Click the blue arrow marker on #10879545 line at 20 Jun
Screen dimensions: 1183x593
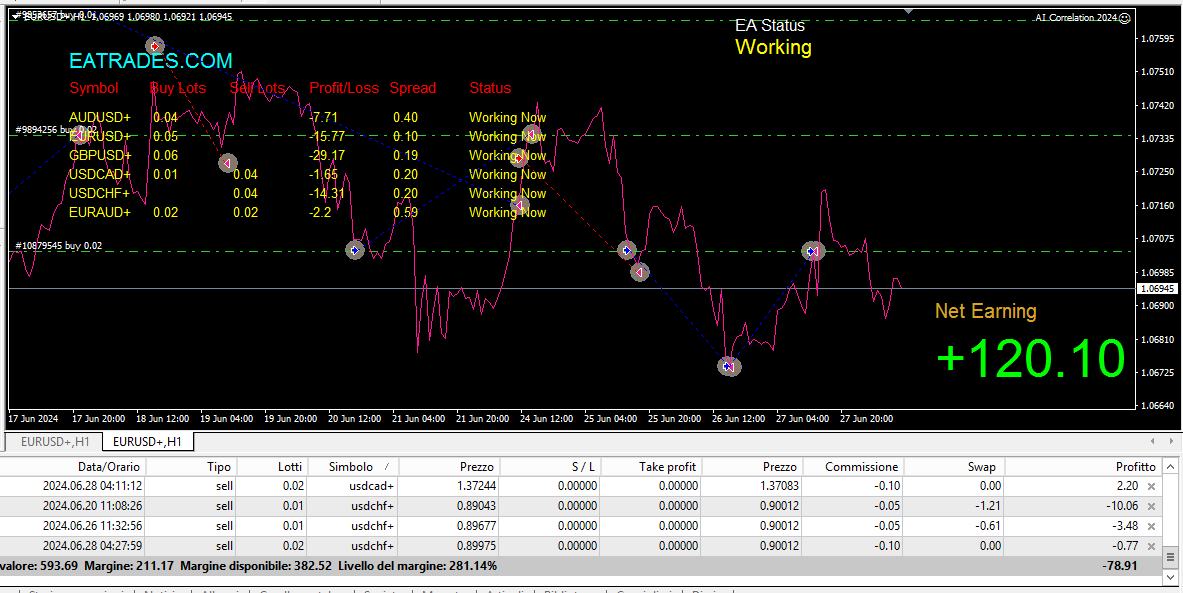pyautogui.click(x=355, y=250)
